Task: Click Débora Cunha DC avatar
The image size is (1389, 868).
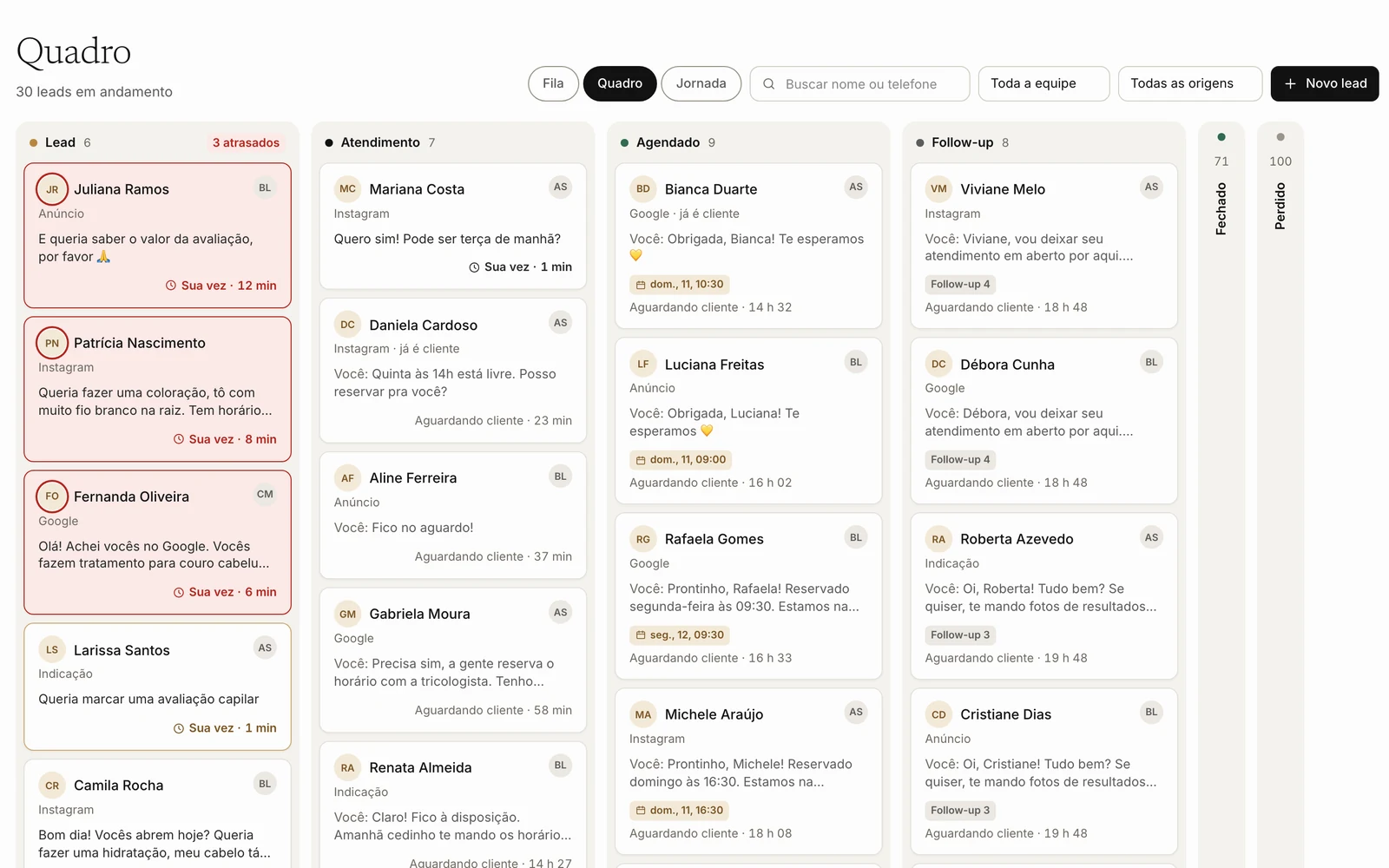Action: [x=938, y=365]
